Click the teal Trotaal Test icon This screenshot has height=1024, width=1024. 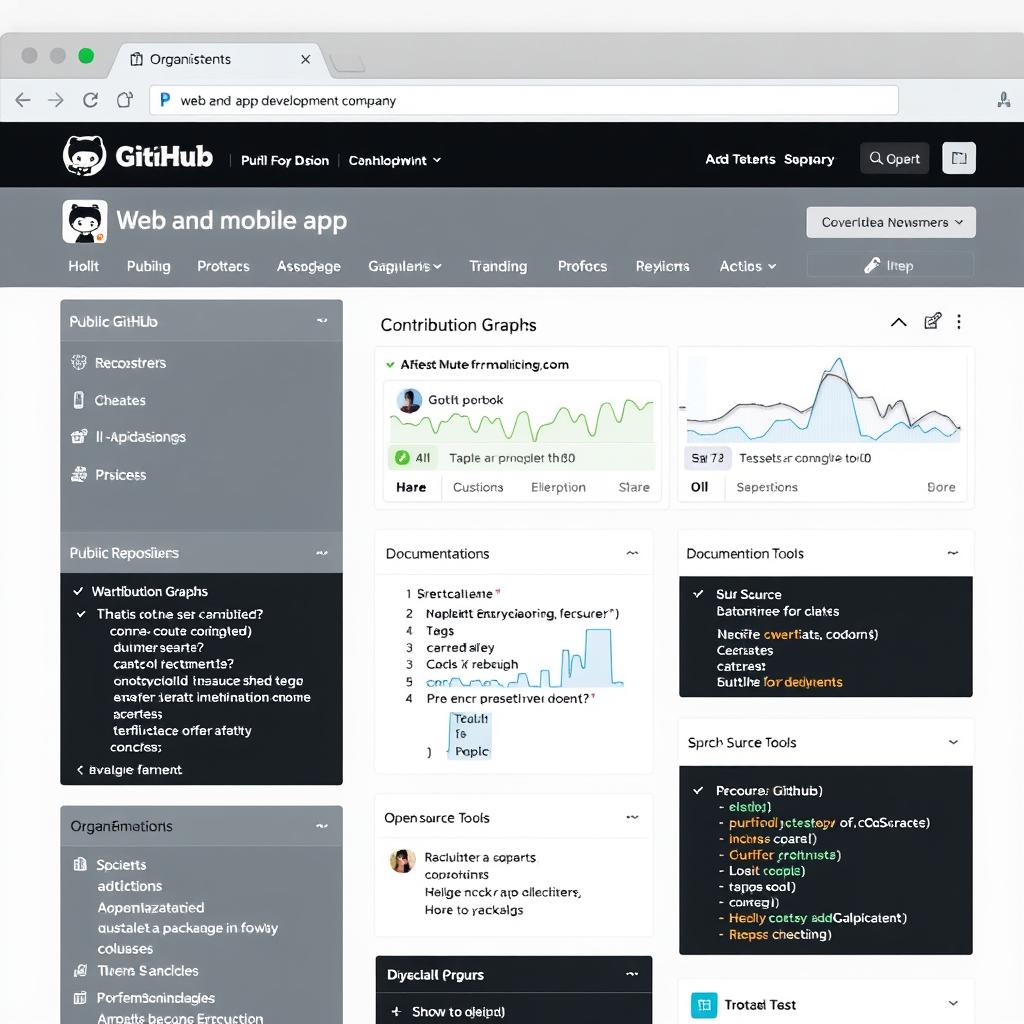(703, 1004)
